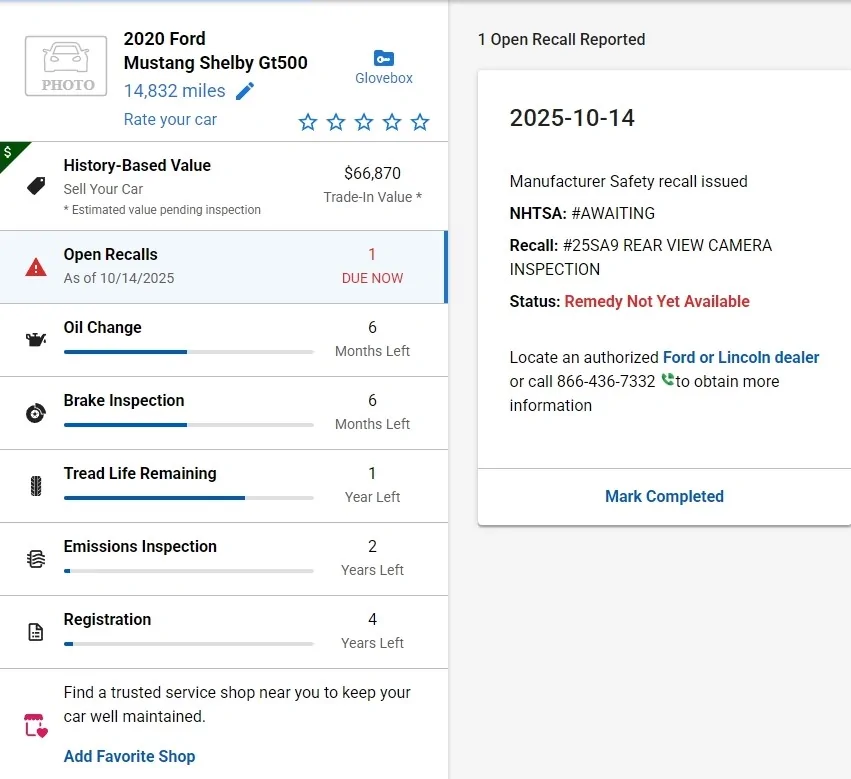Screen dimensions: 851x779
Task: Open the Oil Change row
Action: click(x=224, y=340)
